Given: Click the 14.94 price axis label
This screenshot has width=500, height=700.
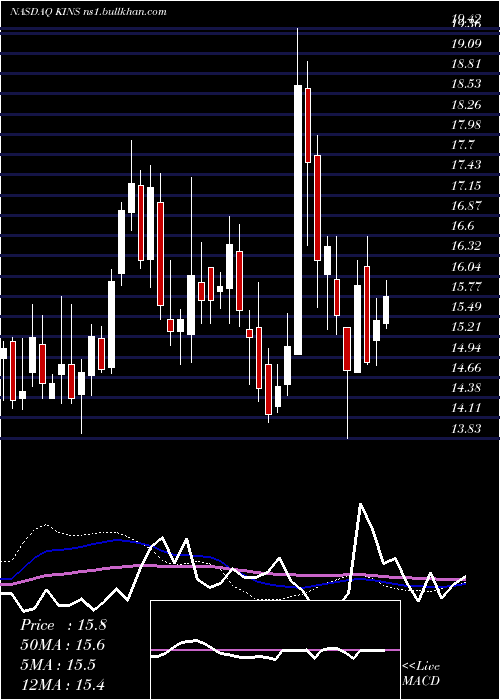Looking at the screenshot, I should point(466,347).
